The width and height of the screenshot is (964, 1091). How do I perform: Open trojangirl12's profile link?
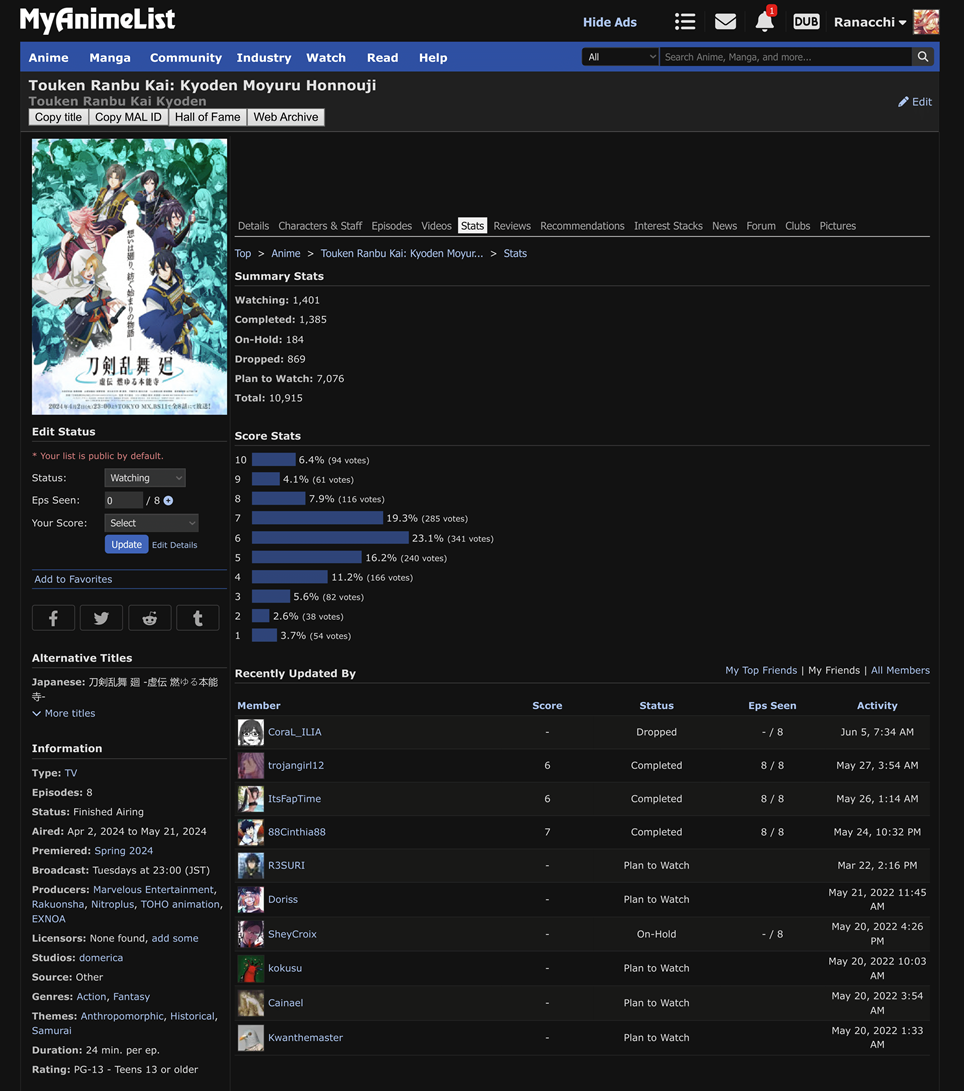pos(296,765)
